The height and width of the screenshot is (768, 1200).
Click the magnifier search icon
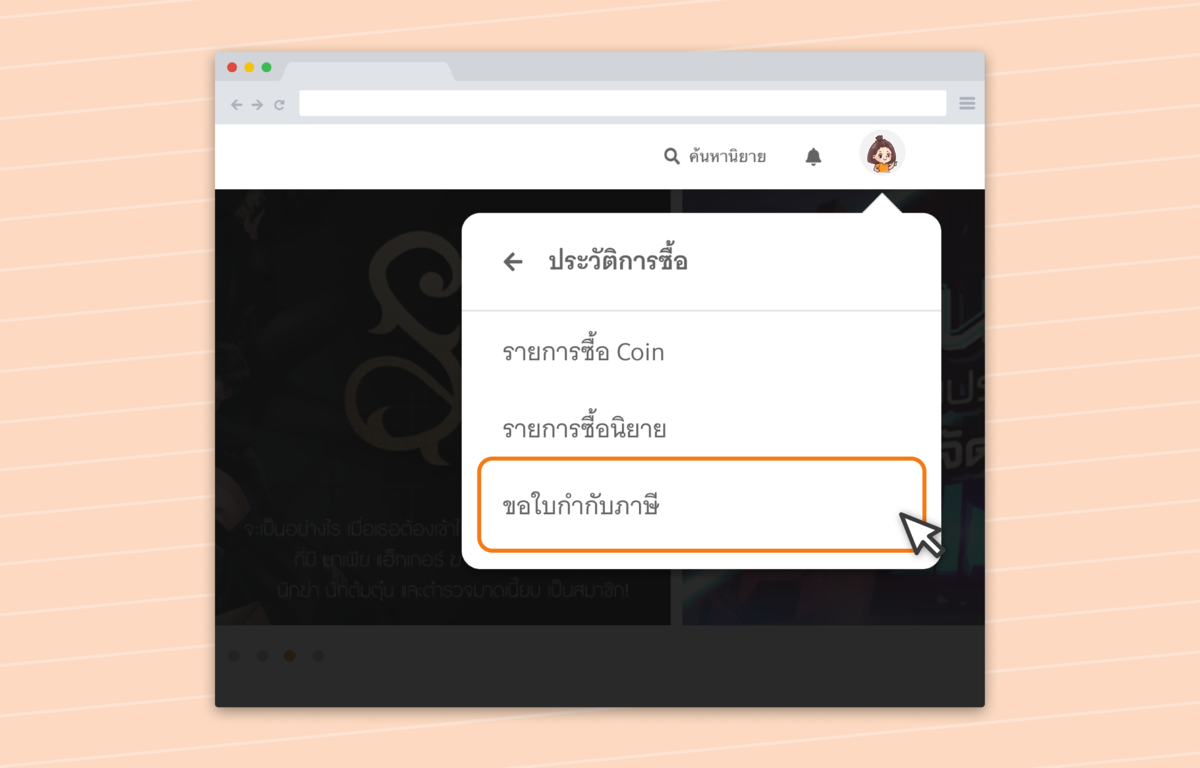coord(672,156)
